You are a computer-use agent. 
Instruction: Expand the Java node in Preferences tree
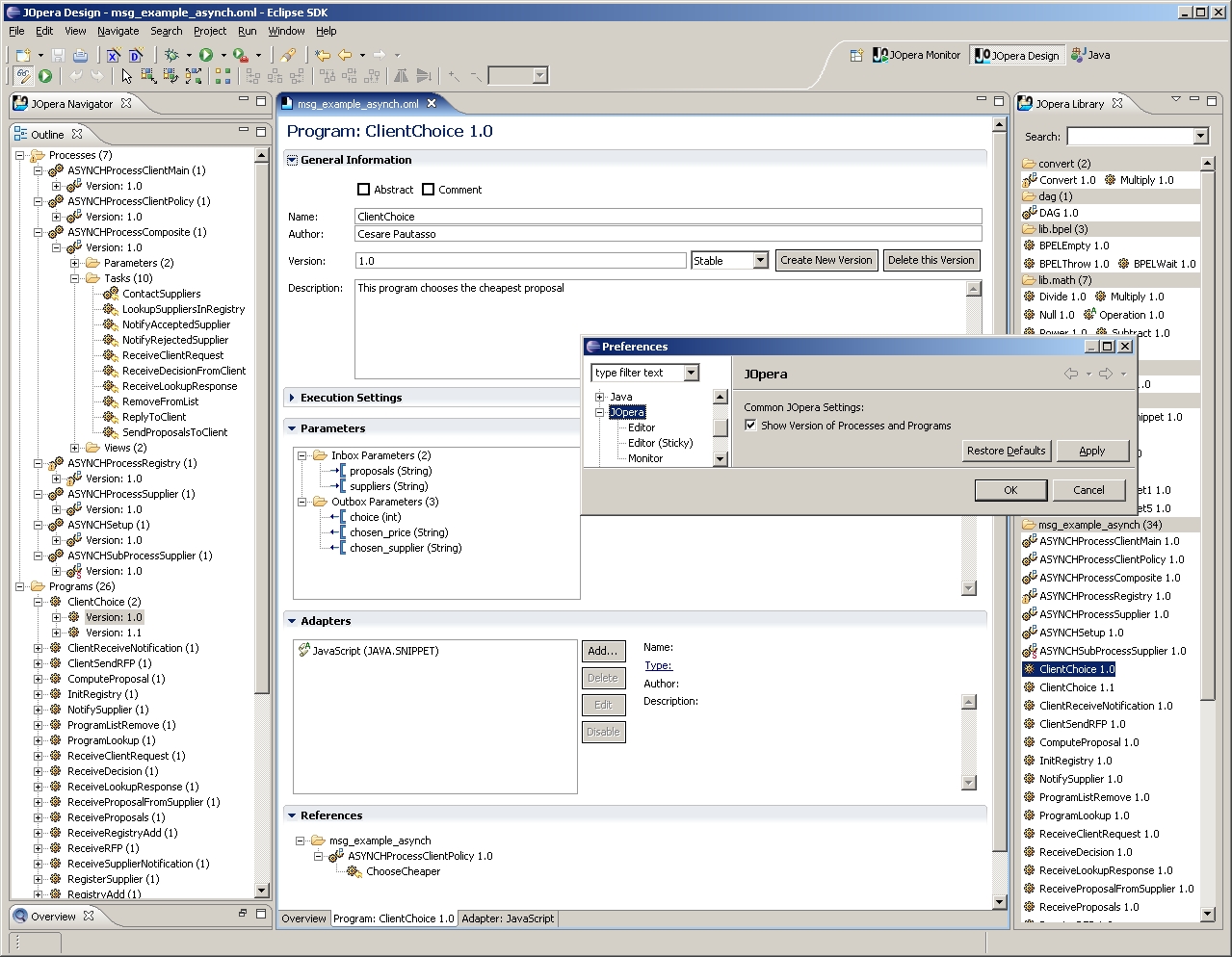click(x=599, y=397)
